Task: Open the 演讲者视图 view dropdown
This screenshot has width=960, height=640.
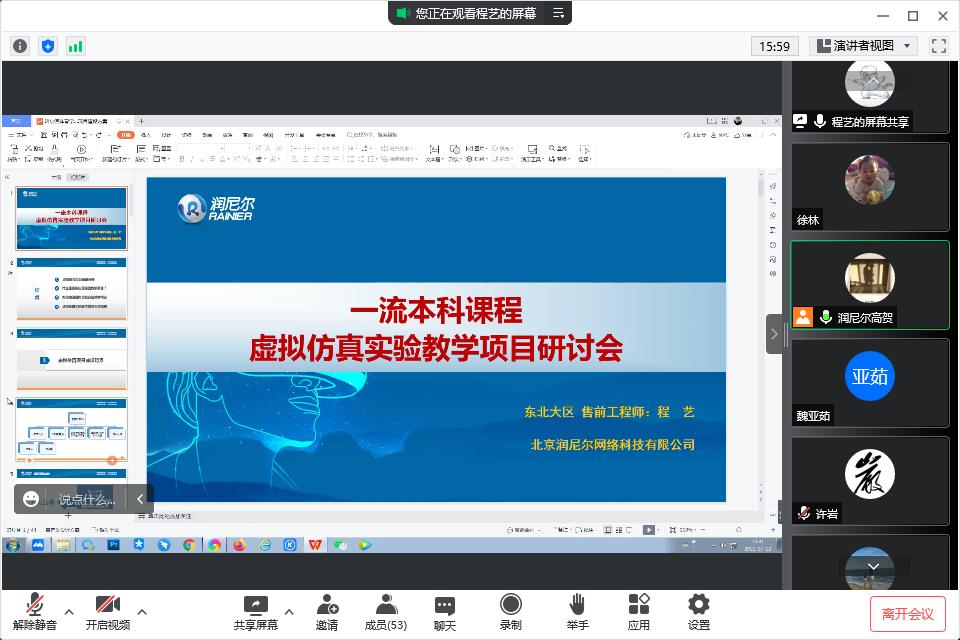Action: 863,46
